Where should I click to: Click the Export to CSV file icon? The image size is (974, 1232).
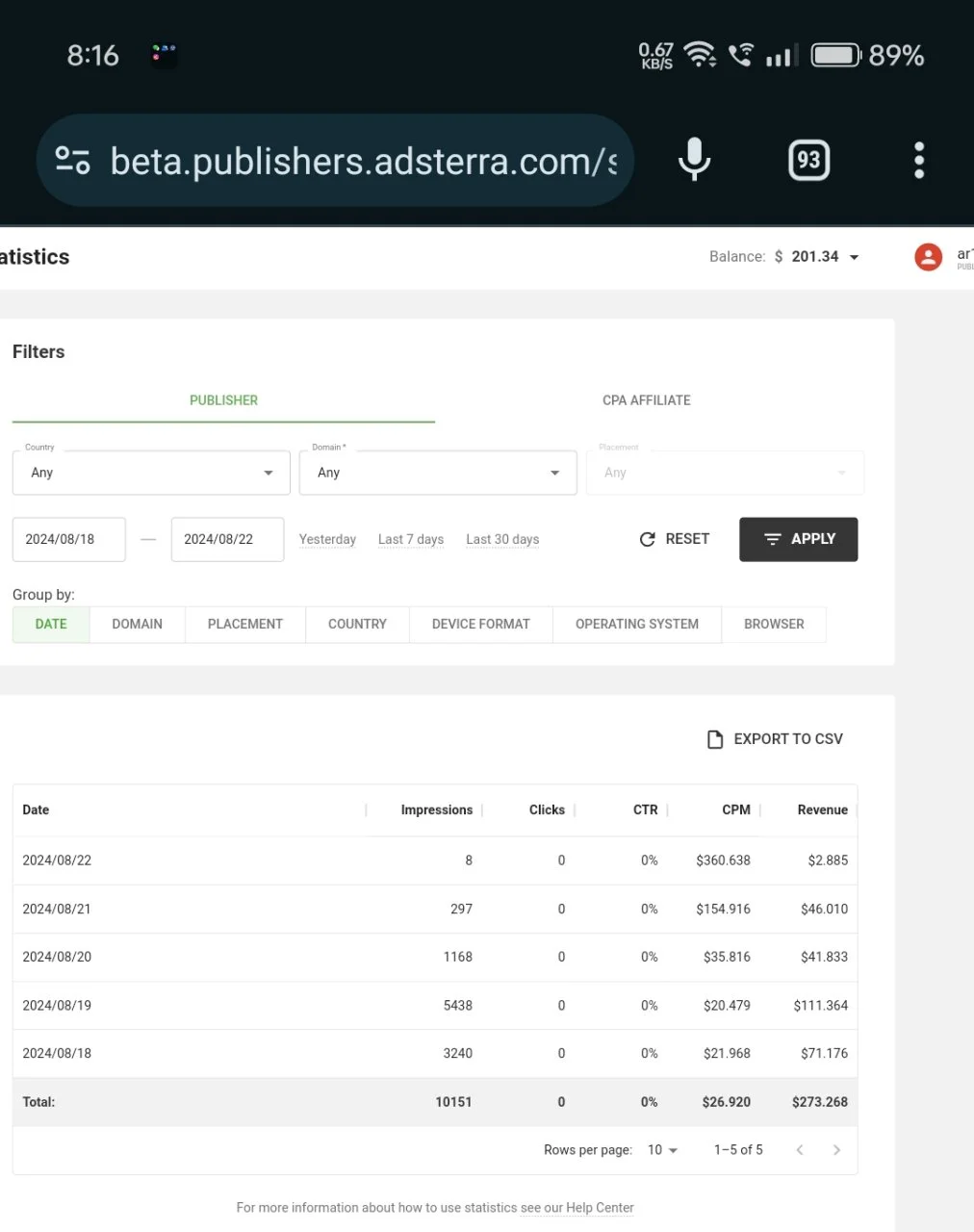tap(715, 739)
